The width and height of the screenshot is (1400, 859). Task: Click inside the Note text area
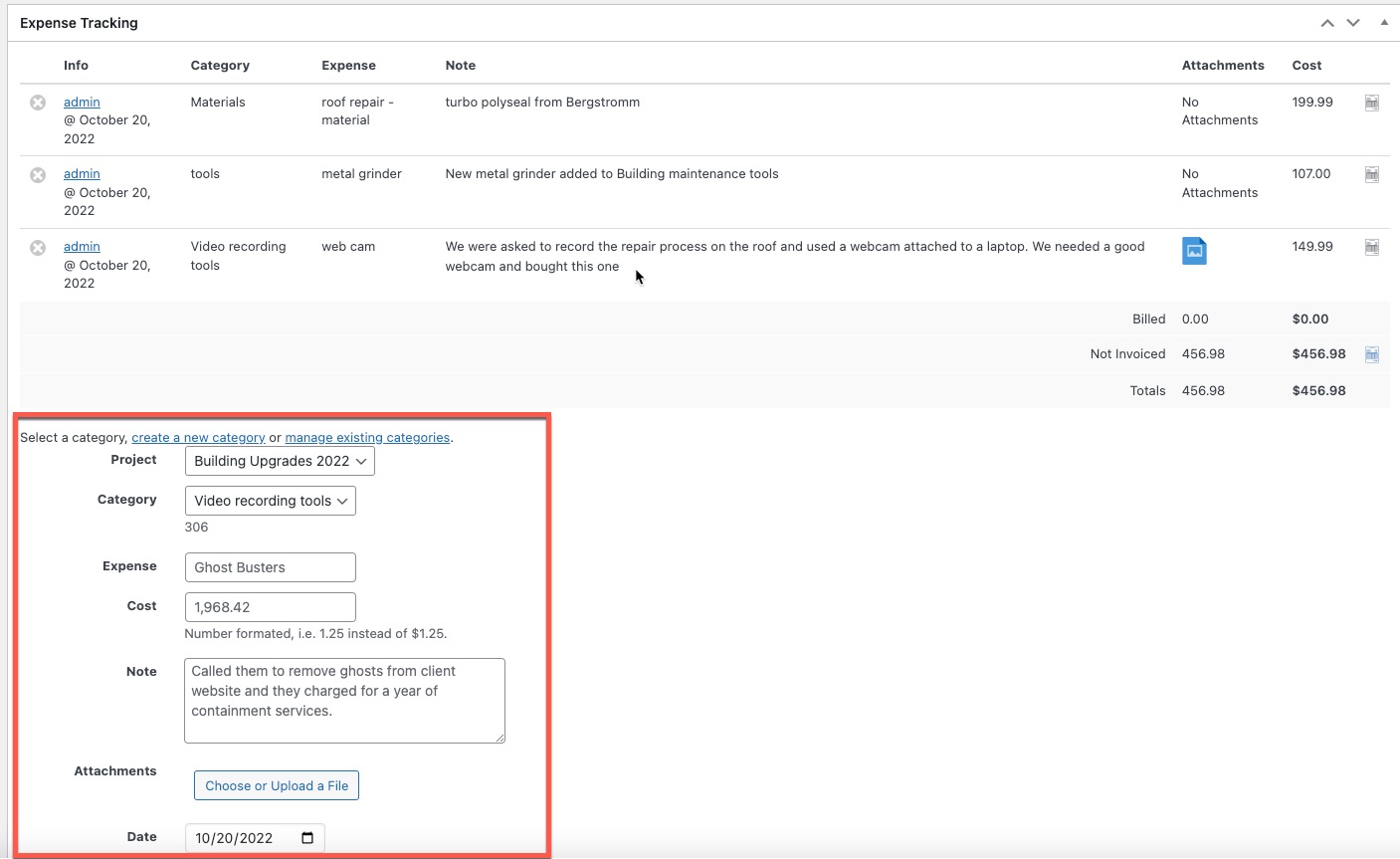[x=344, y=700]
